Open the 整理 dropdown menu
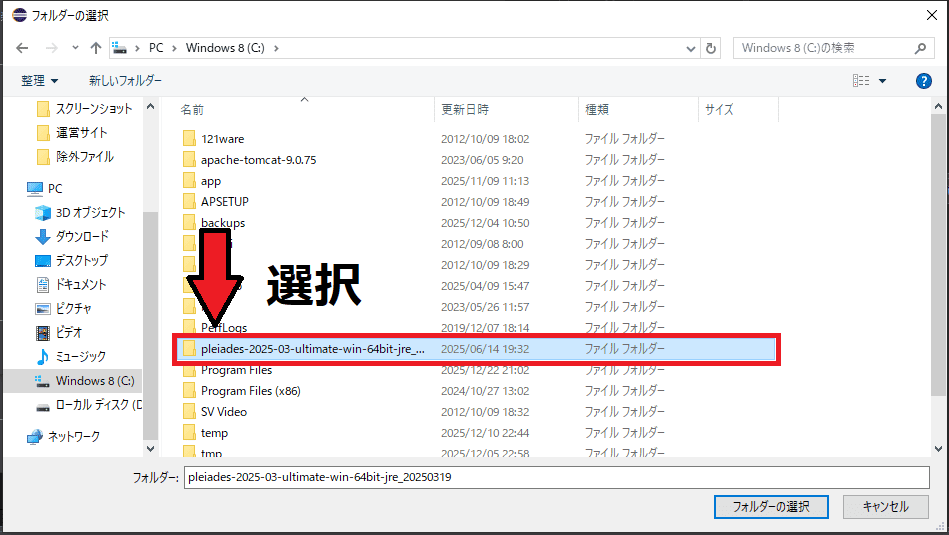This screenshot has width=949, height=535. [x=40, y=80]
